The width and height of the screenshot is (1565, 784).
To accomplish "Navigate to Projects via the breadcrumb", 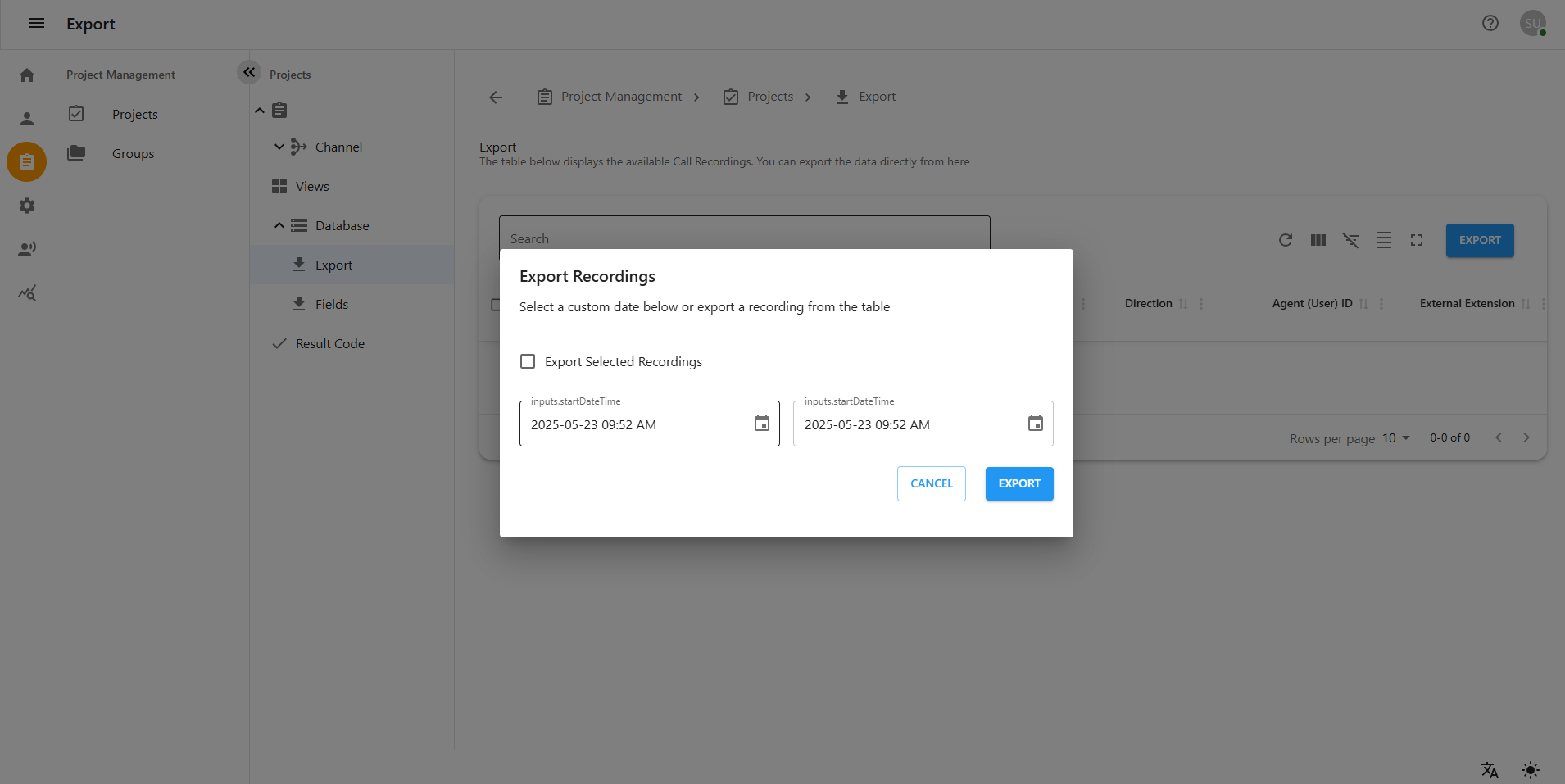I will [769, 96].
